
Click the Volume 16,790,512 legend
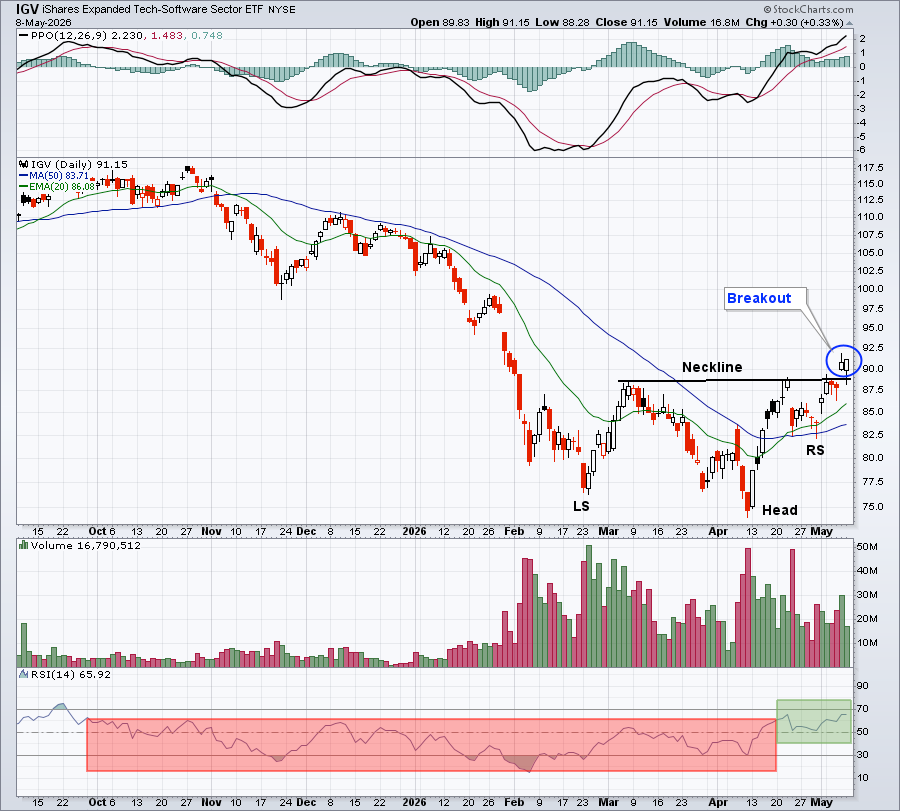coord(86,545)
